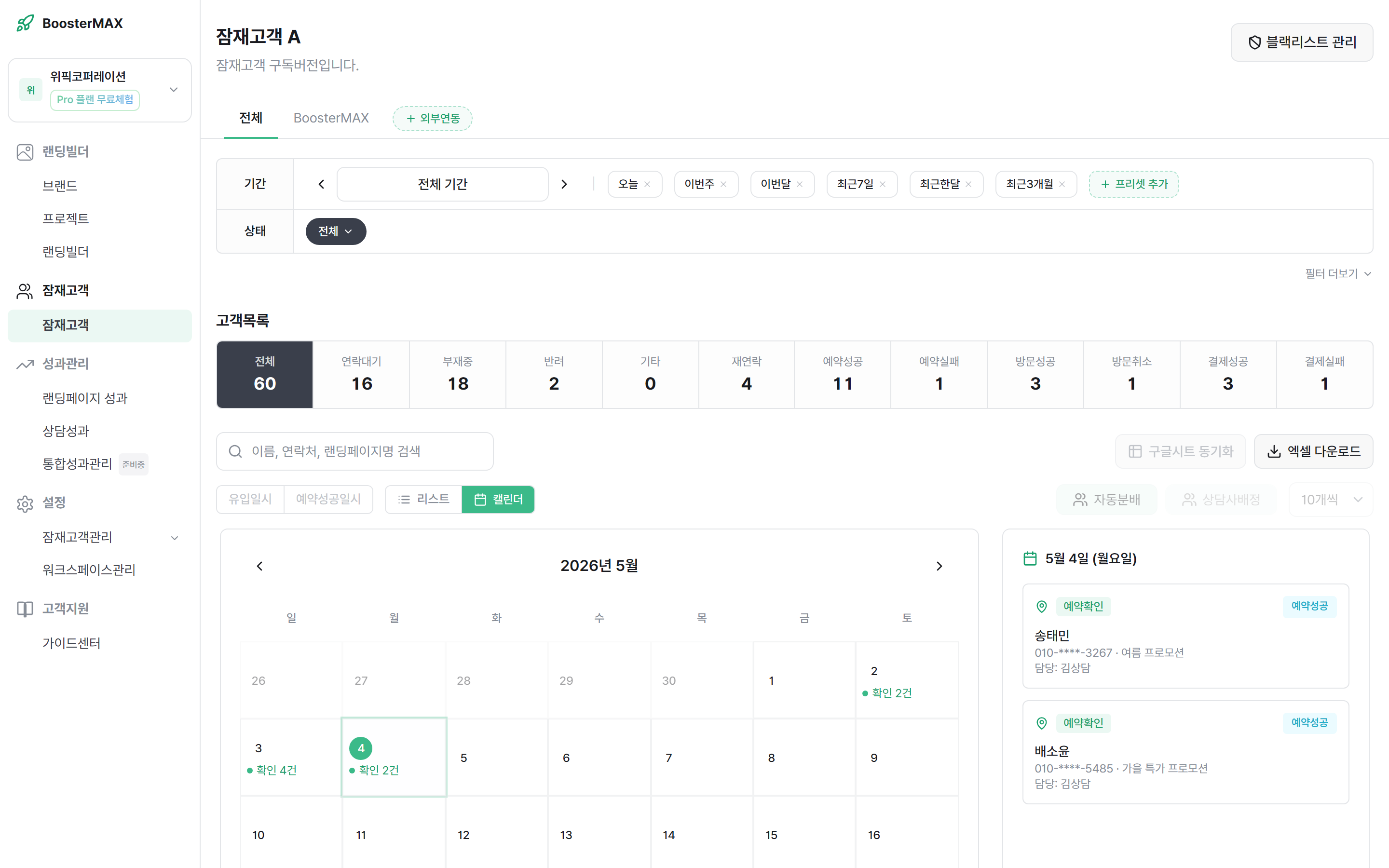
Task: Open 랜딩페이지 성과 in sidebar
Action: (x=85, y=398)
